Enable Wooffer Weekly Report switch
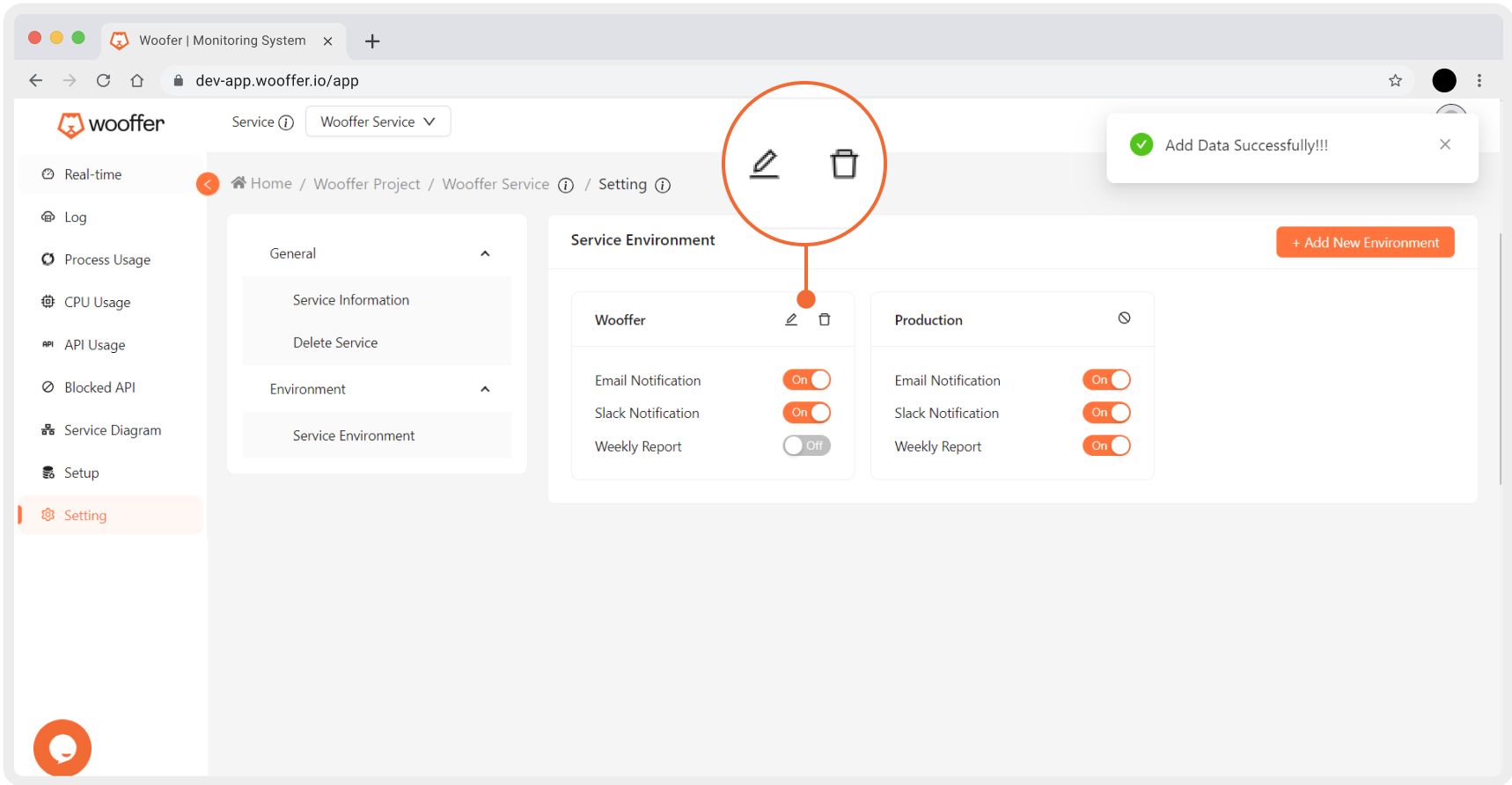 [807, 445]
